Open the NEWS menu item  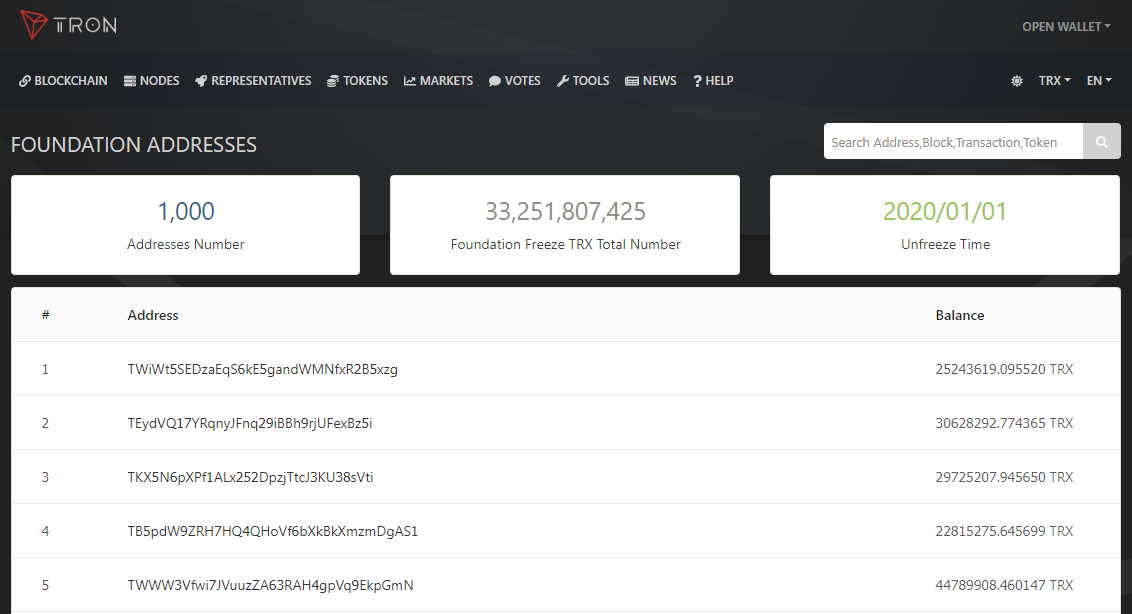651,81
